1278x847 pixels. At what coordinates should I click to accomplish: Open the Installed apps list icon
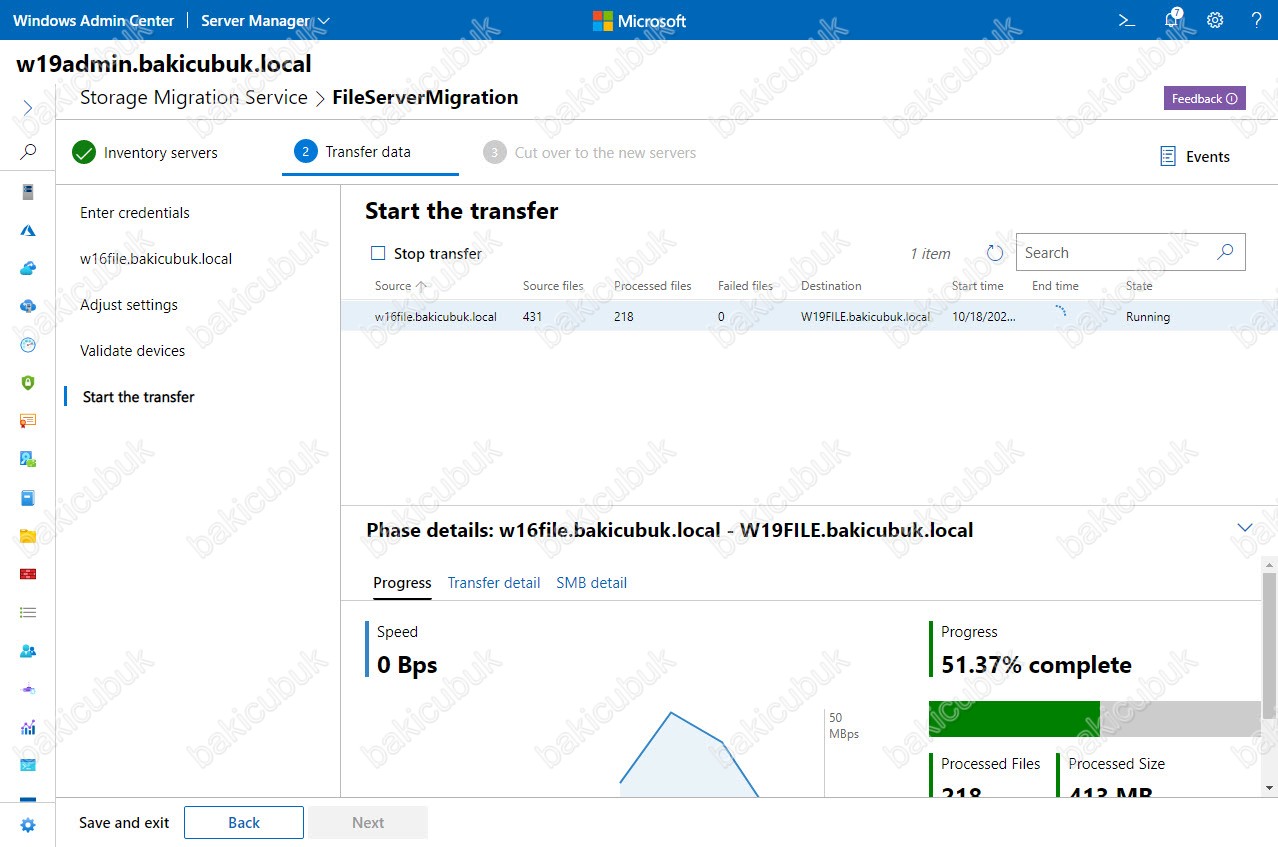tap(28, 612)
